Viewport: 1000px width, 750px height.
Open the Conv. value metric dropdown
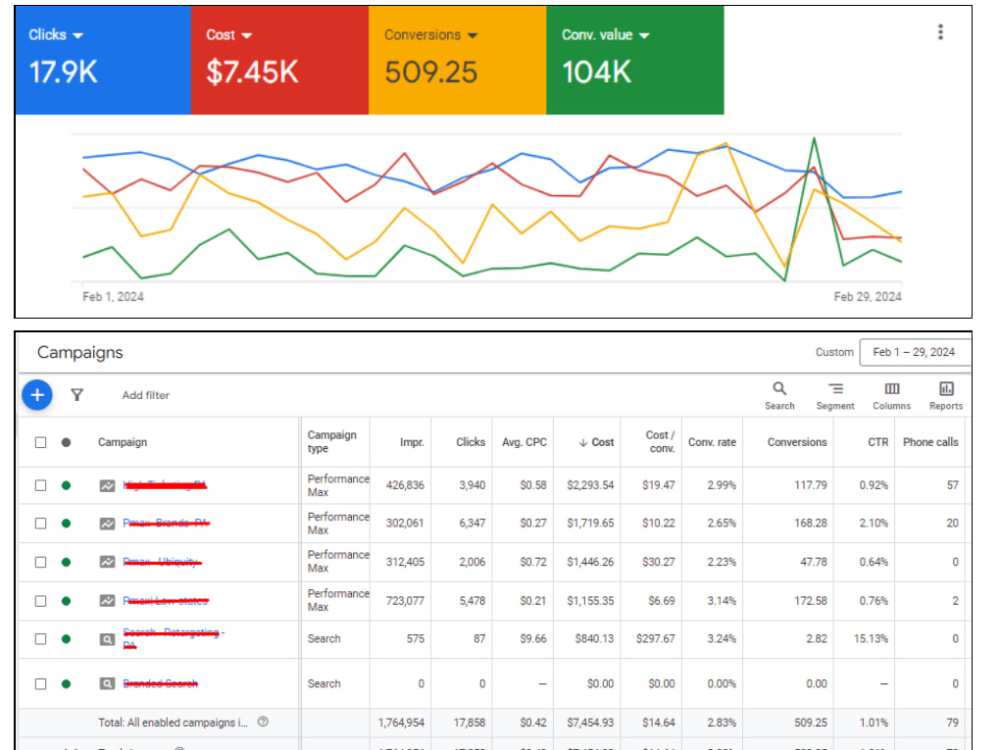[x=644, y=36]
